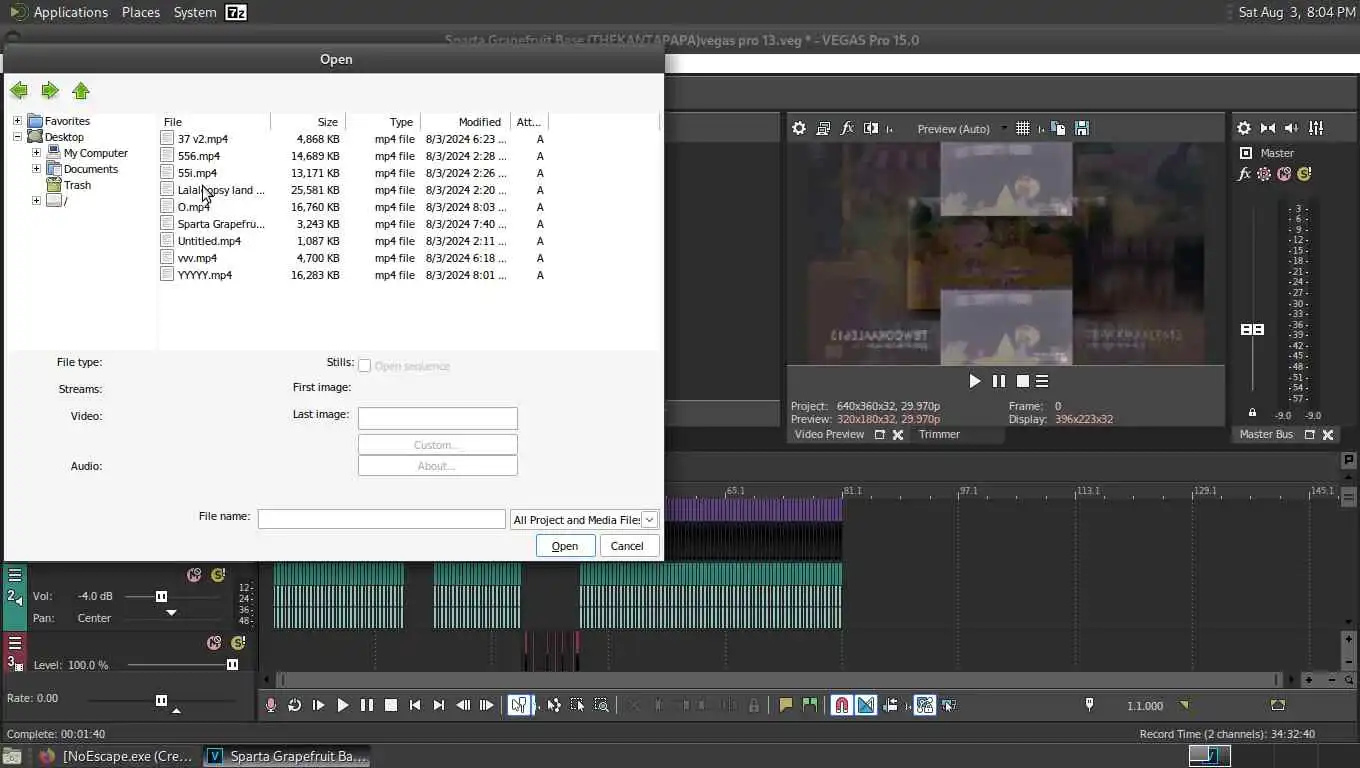
Task: Open Master Bus properties gear icon
Action: click(1244, 128)
